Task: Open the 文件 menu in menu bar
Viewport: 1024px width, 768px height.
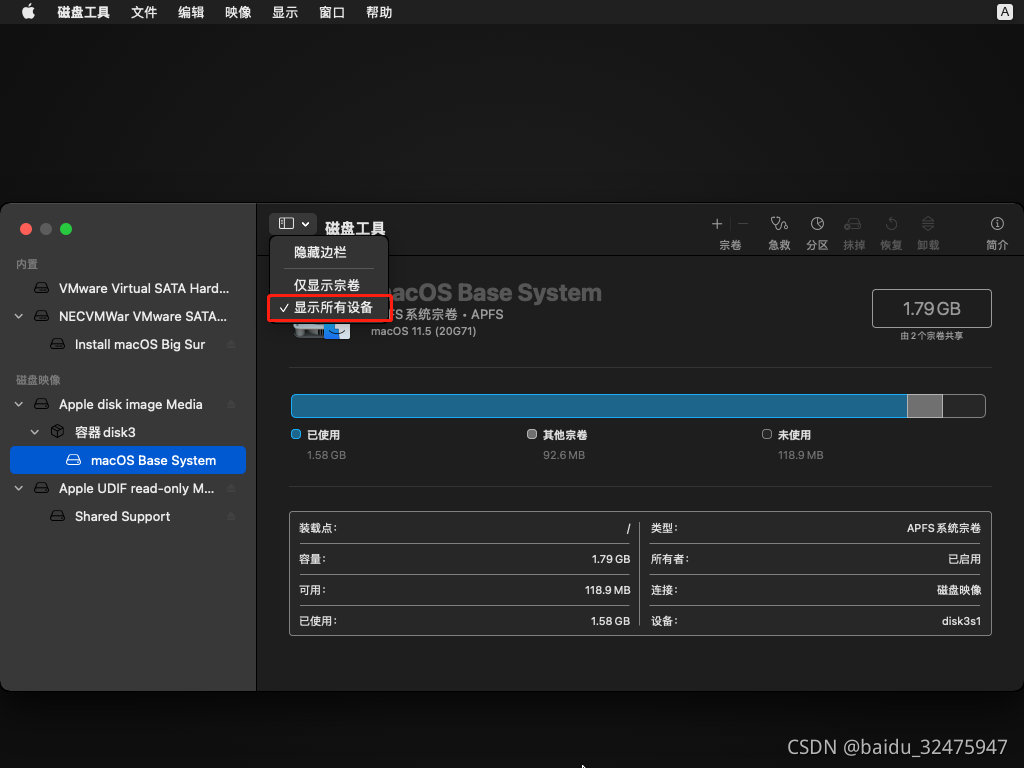Action: point(144,12)
